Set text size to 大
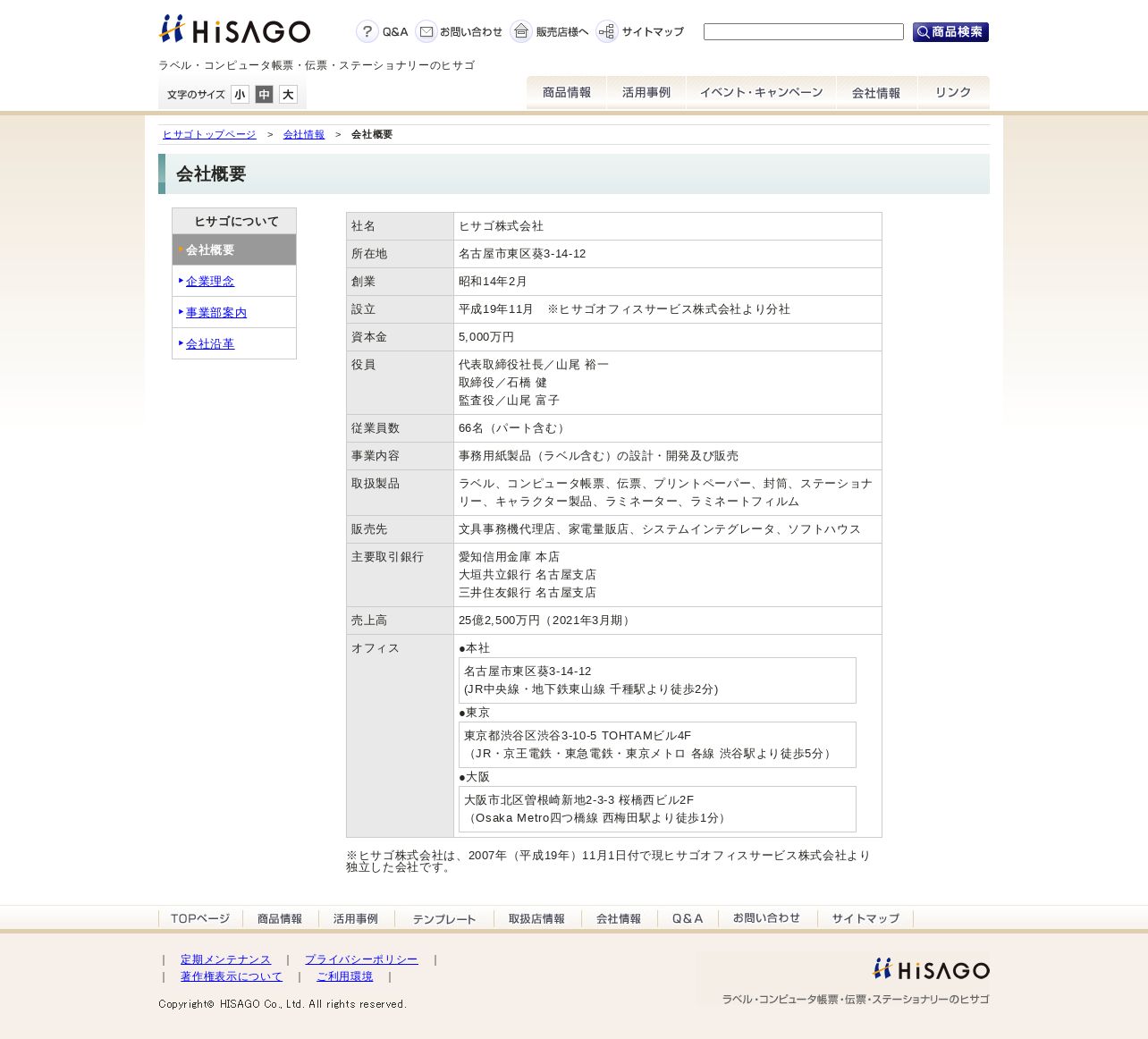The width and height of the screenshot is (1148, 1039). [x=288, y=95]
